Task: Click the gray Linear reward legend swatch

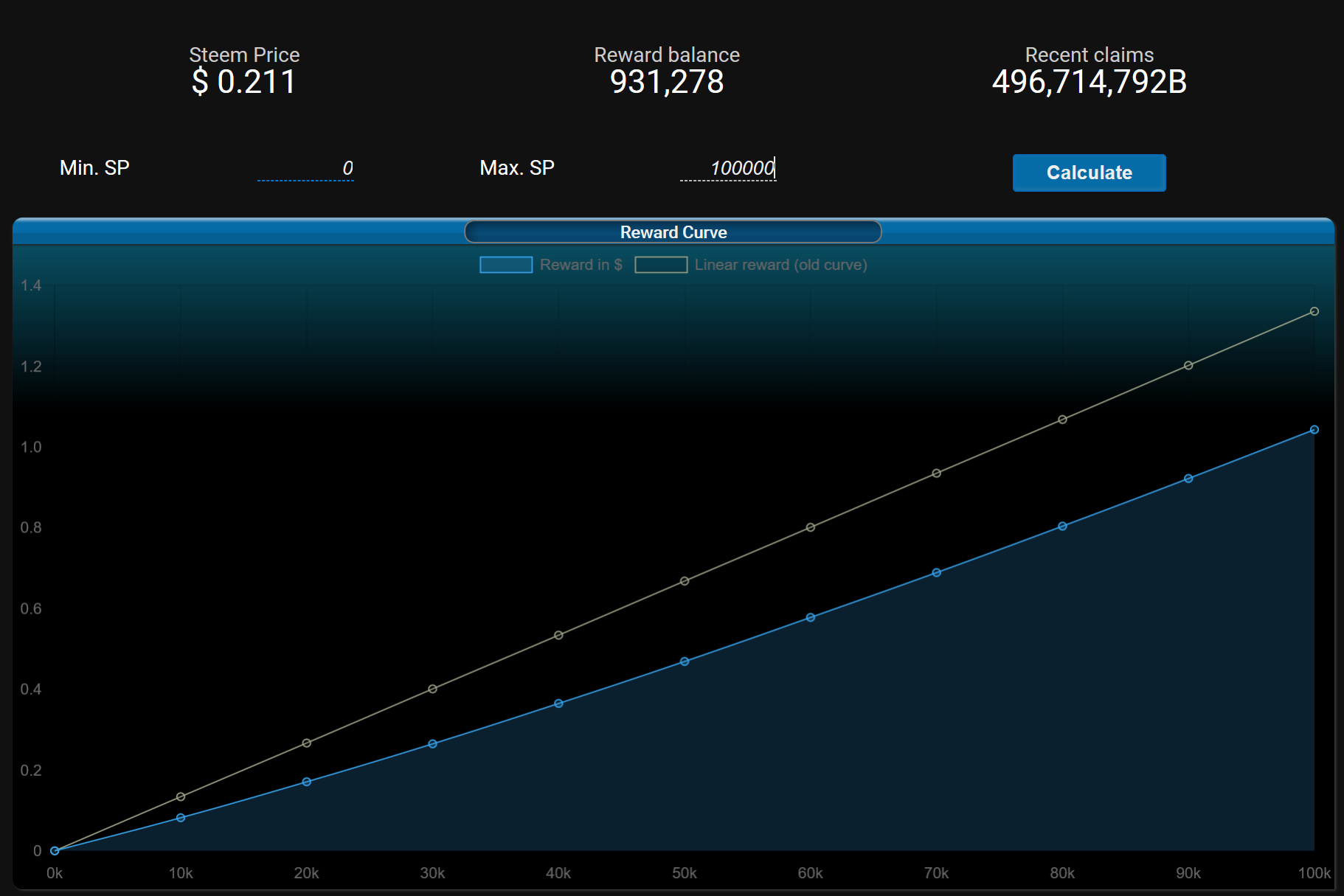Action: (x=661, y=265)
